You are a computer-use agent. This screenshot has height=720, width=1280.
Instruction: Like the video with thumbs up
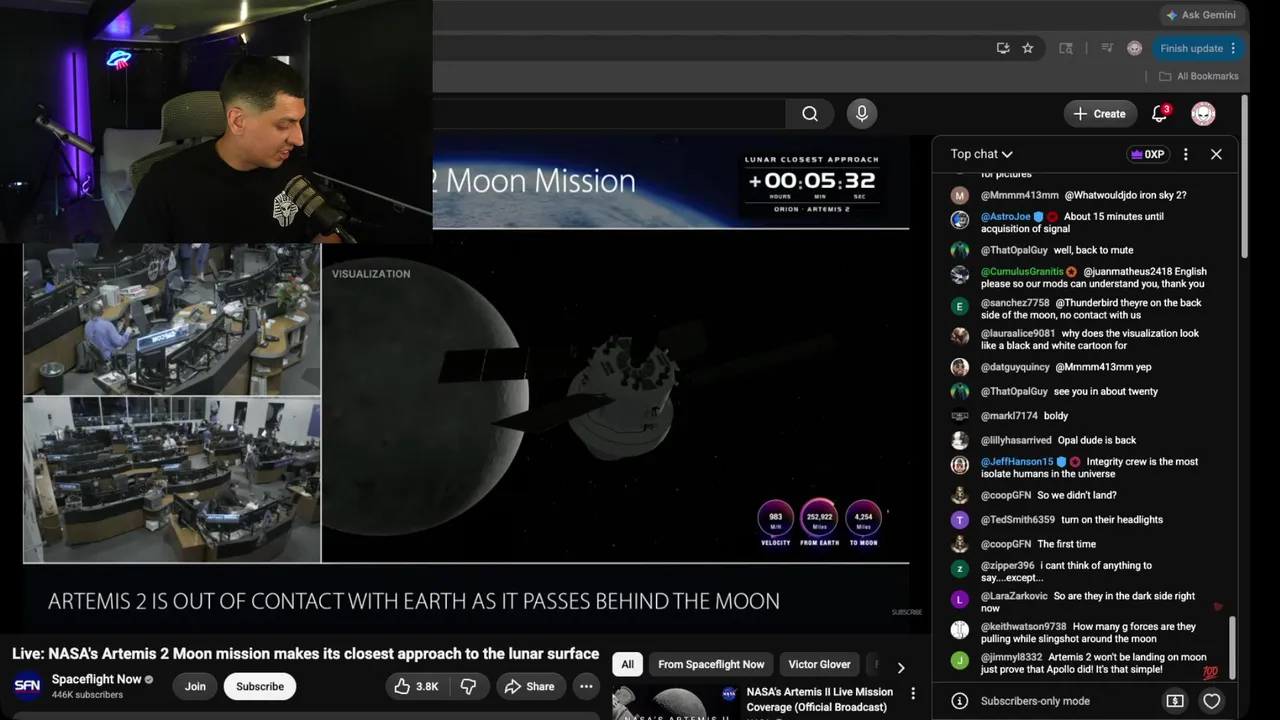coord(415,686)
